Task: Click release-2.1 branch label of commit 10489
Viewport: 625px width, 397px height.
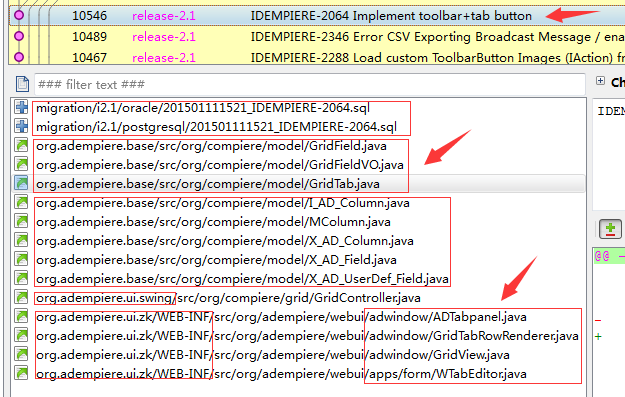Action: coord(164,37)
